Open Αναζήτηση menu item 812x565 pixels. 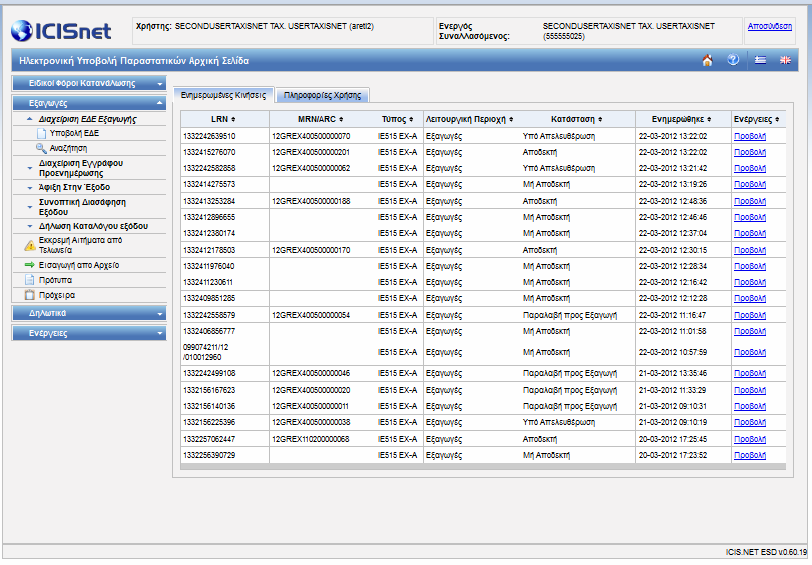point(68,149)
